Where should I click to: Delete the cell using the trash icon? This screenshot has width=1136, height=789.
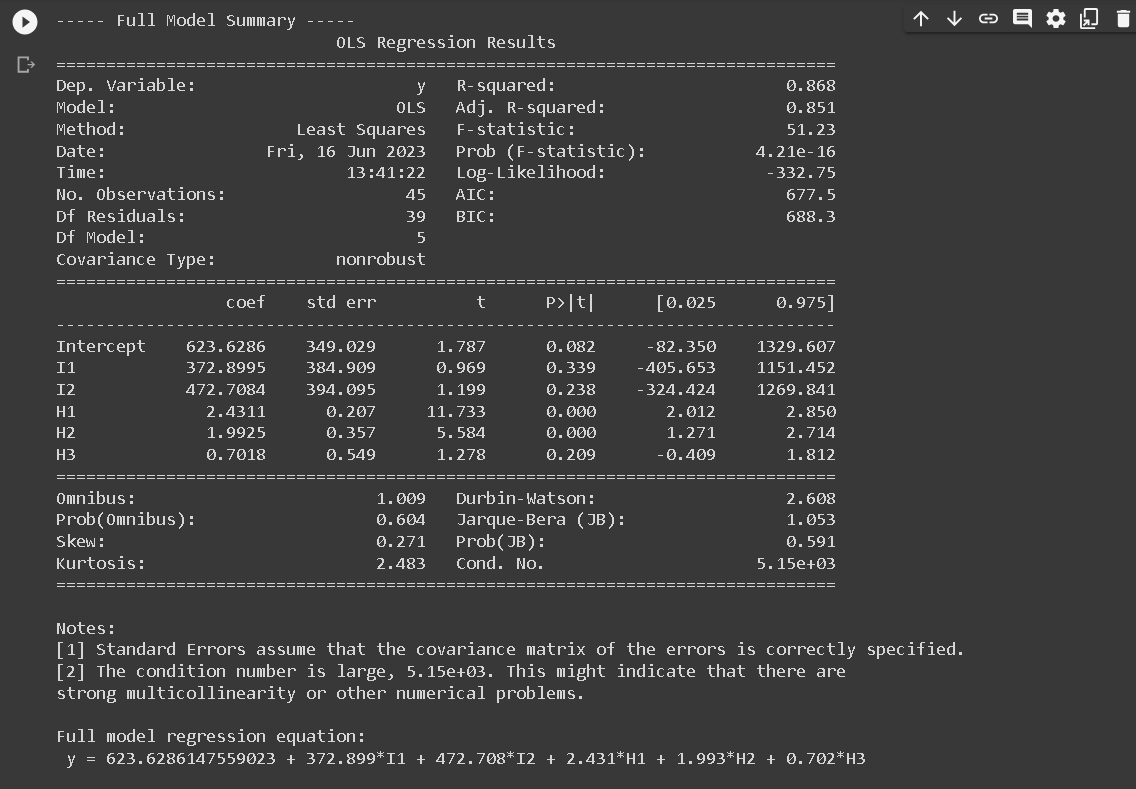click(x=1122, y=19)
